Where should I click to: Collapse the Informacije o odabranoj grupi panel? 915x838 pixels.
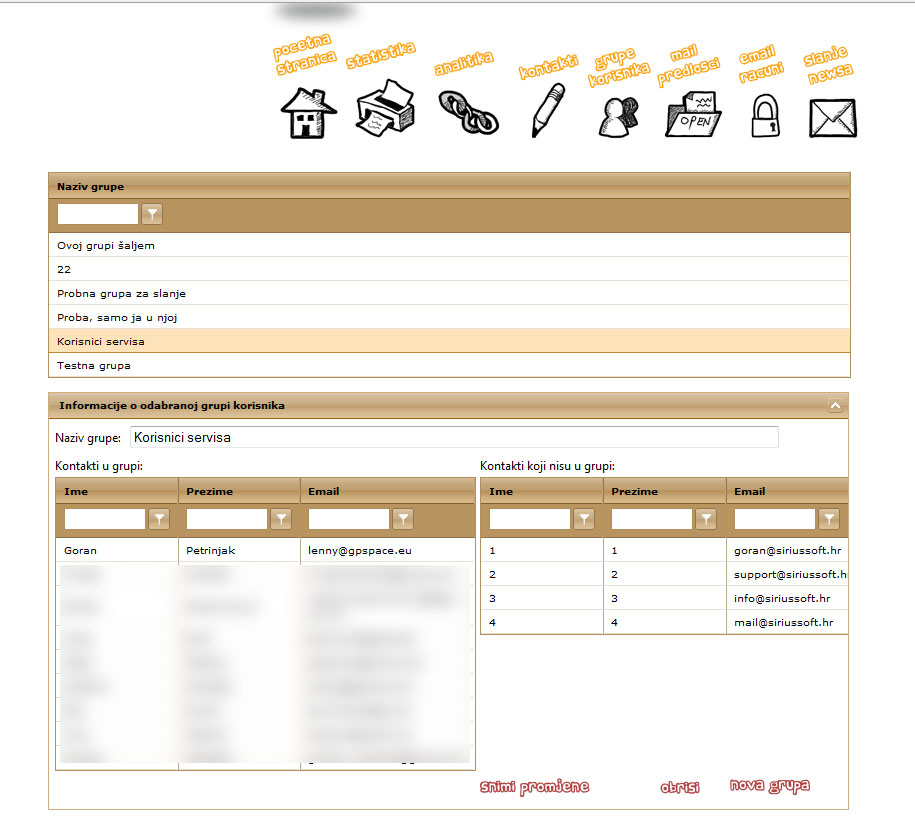tap(835, 406)
